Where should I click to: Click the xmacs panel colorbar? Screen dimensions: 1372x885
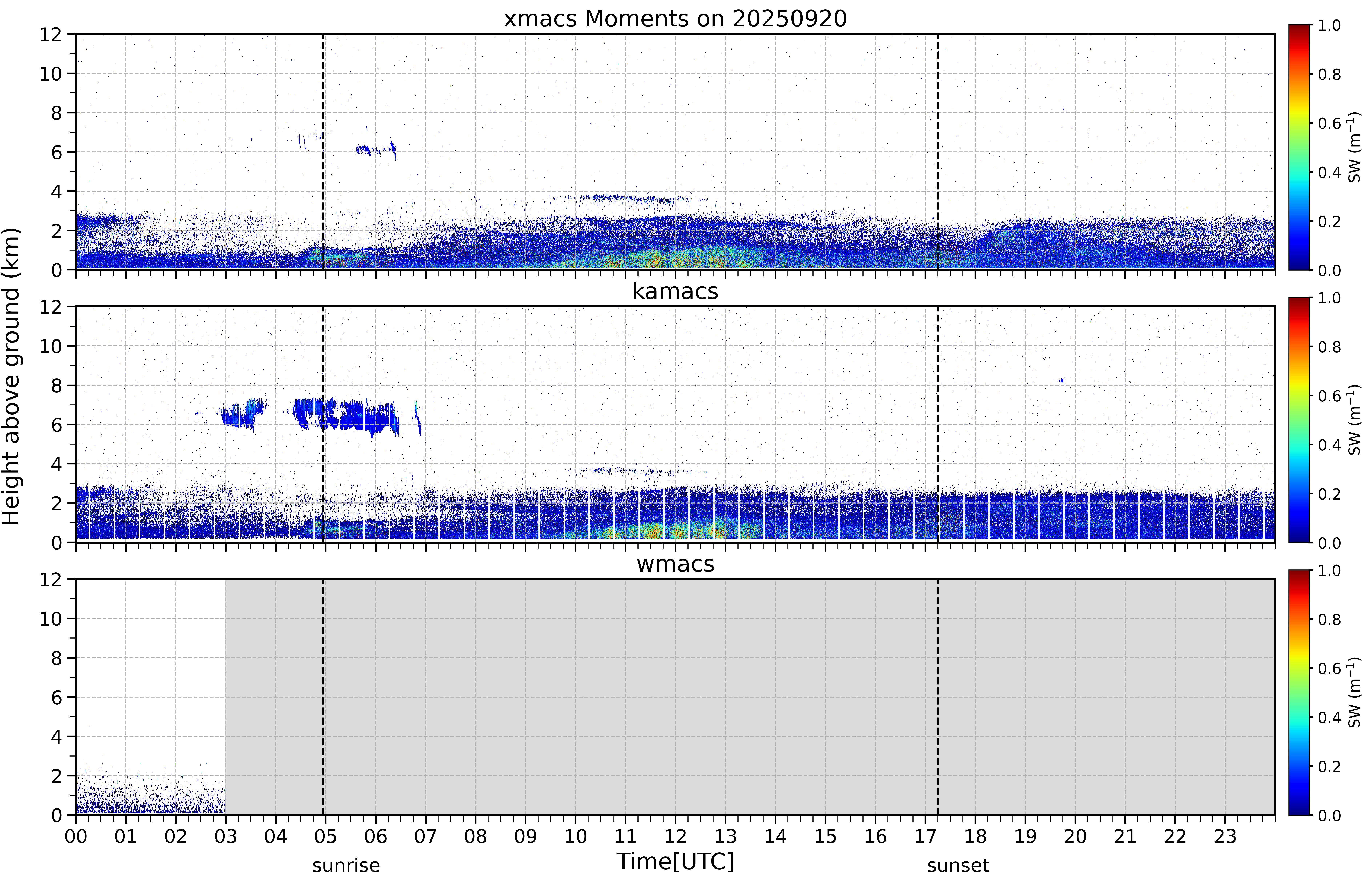coord(1299,147)
